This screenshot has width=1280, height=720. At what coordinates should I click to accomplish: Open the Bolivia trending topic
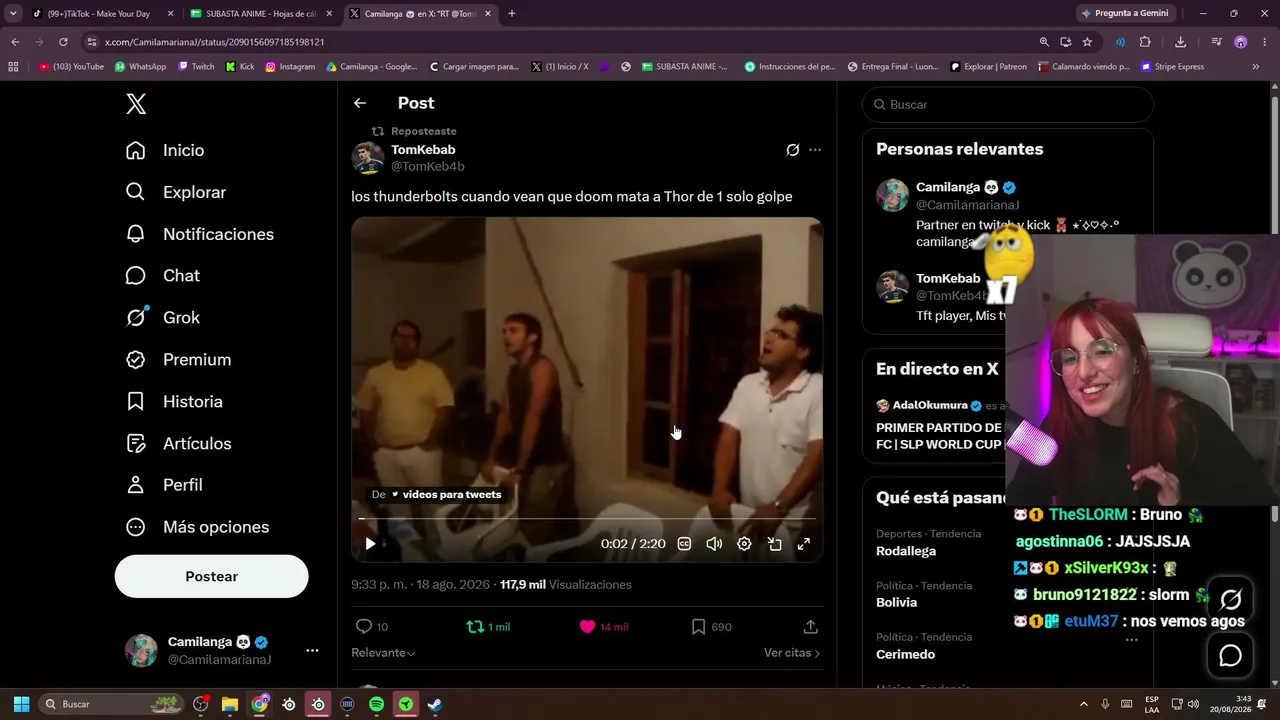pos(896,602)
